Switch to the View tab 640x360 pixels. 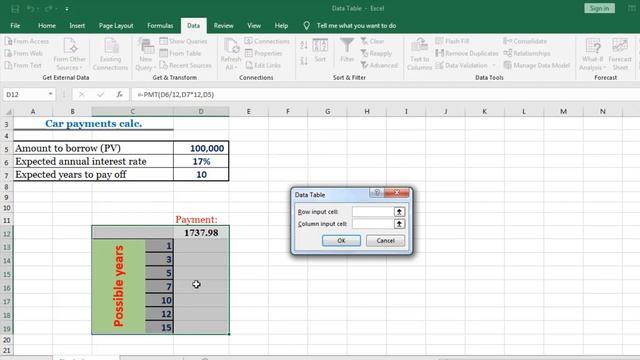point(254,25)
